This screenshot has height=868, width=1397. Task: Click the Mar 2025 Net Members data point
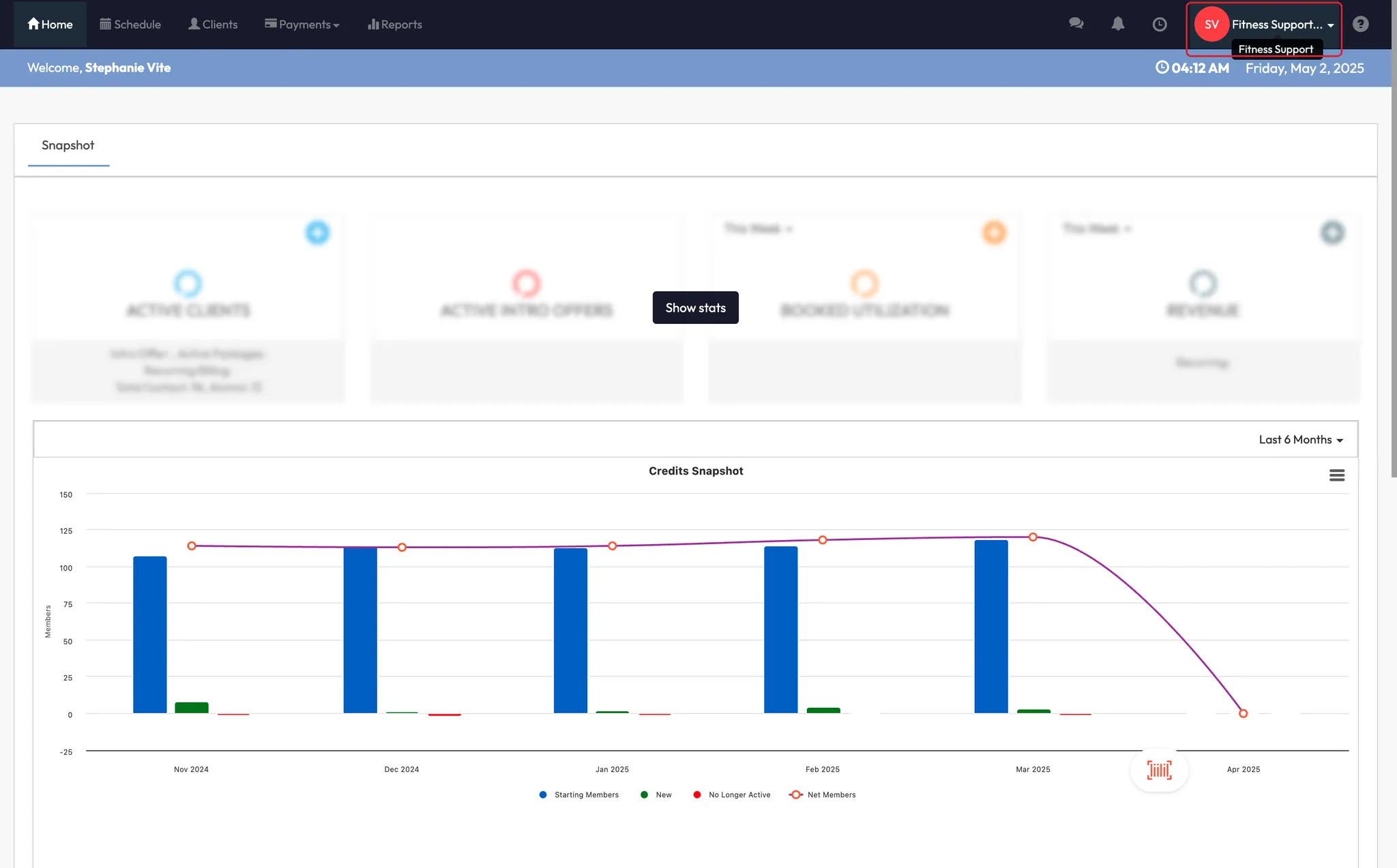click(1033, 537)
